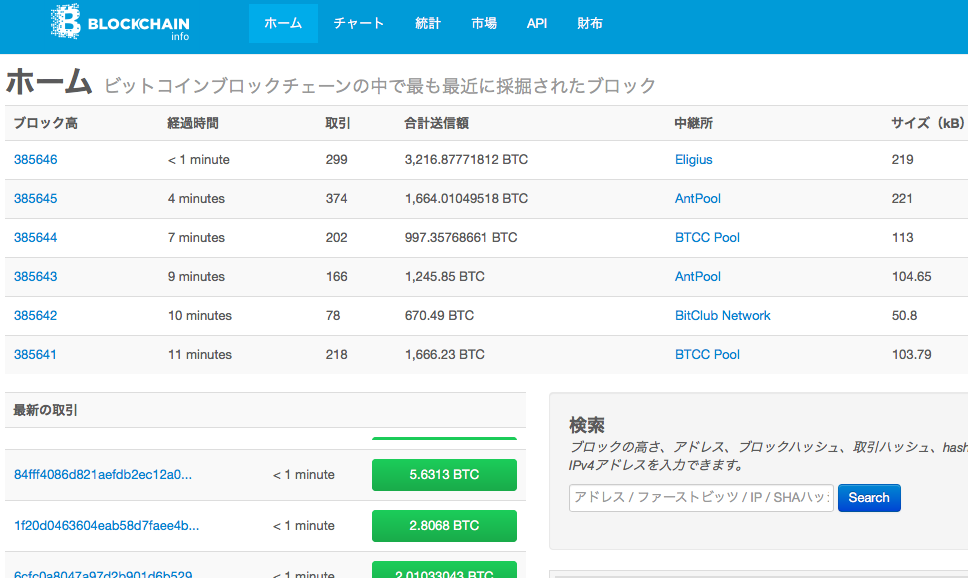Click the size value 104.65
This screenshot has width=968, height=578.
coord(912,276)
